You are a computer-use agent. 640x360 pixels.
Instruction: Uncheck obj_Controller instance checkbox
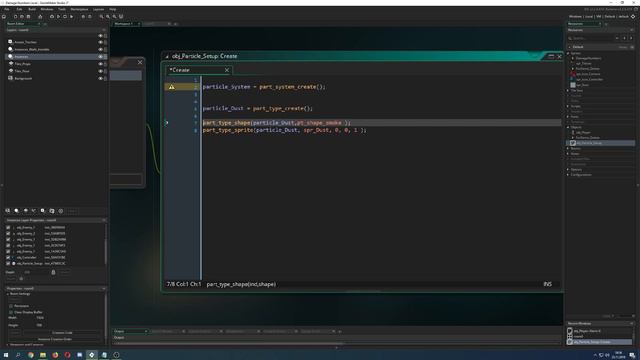(8, 258)
